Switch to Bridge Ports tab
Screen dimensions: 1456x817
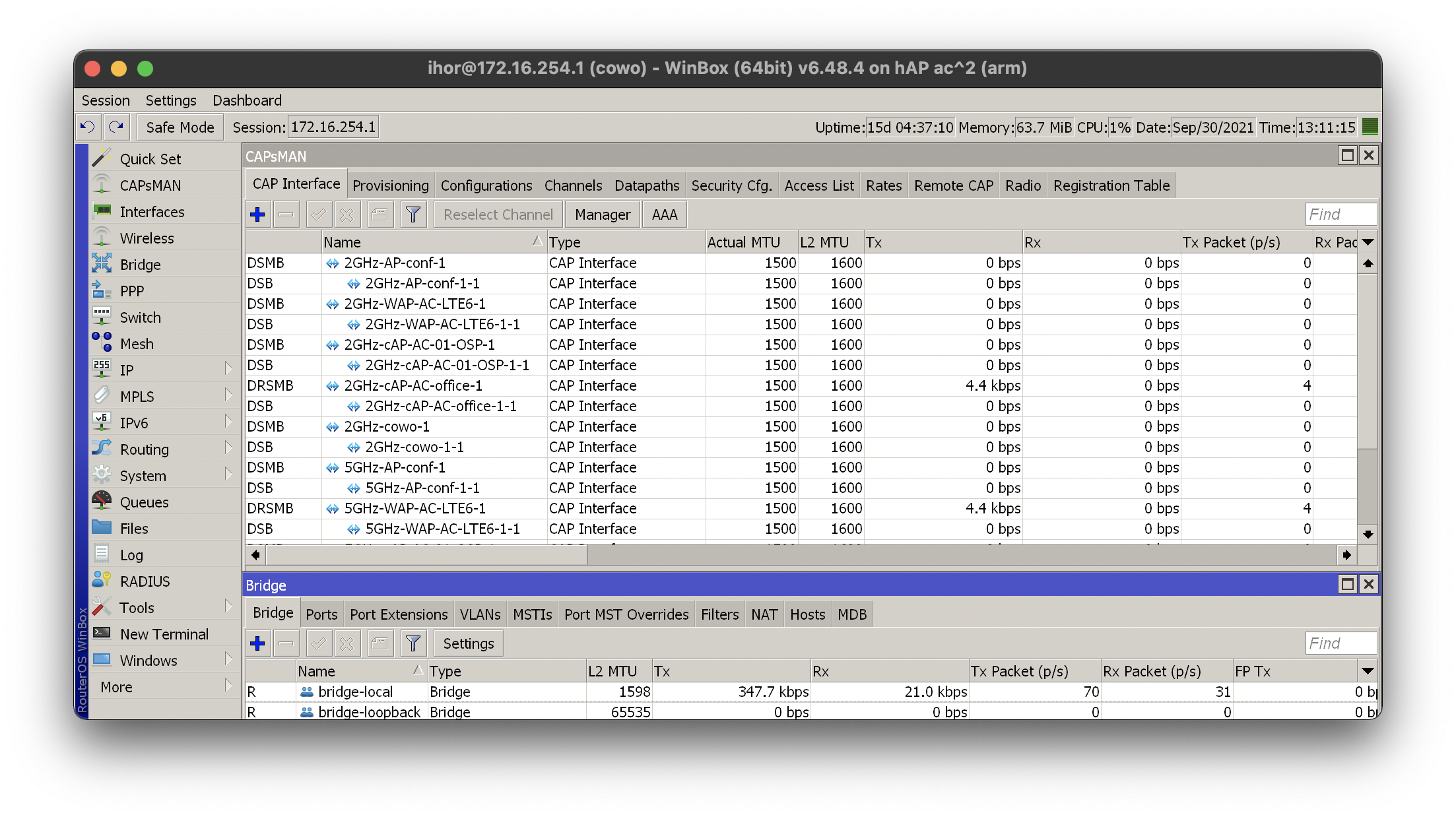coord(321,614)
